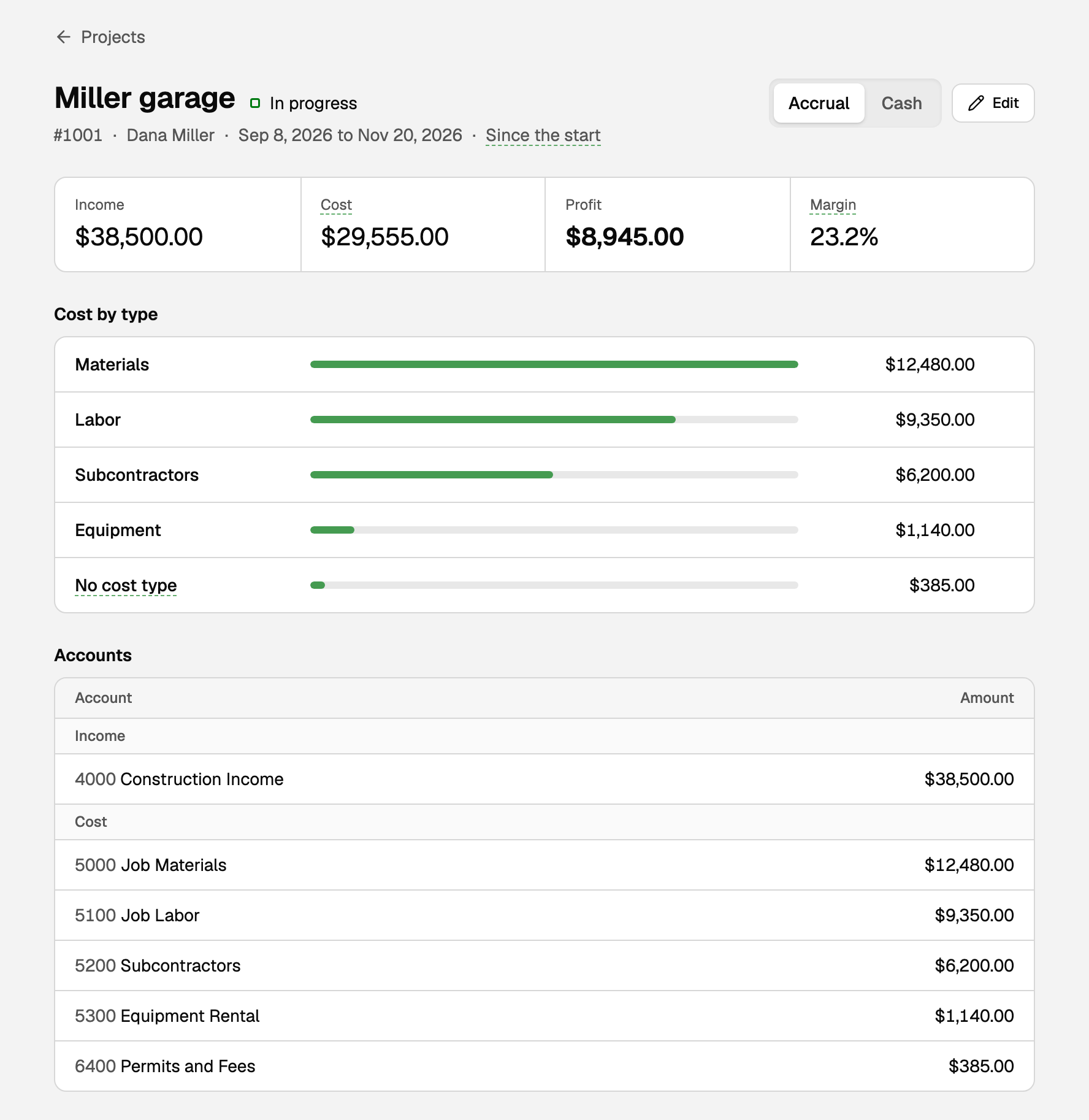This screenshot has height=1120, width=1089.
Task: Click the Labor cost progress bar
Action: (x=554, y=420)
